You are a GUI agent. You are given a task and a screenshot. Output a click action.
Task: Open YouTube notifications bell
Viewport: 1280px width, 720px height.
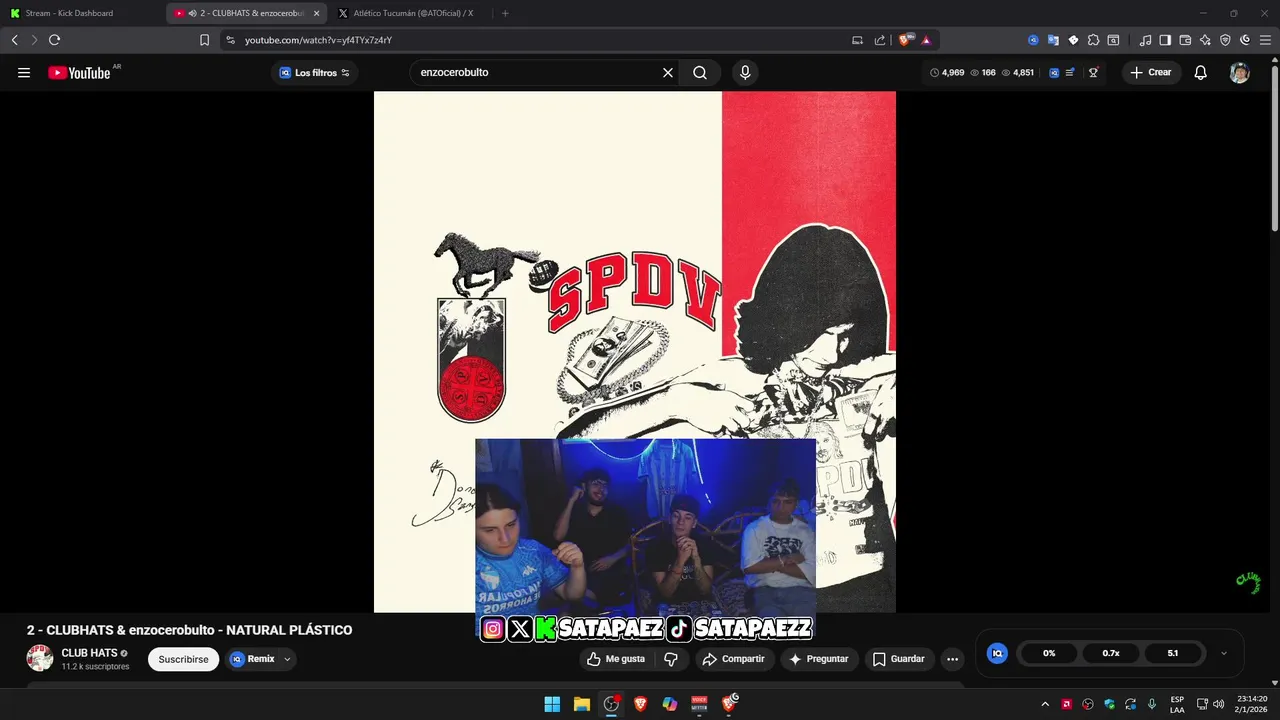(x=1201, y=73)
